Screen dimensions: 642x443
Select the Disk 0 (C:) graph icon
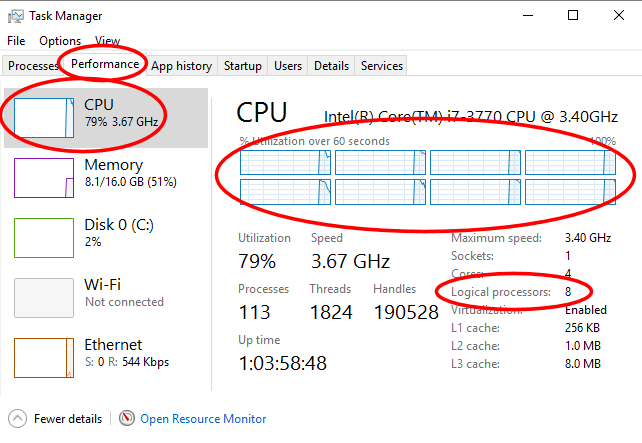43,237
